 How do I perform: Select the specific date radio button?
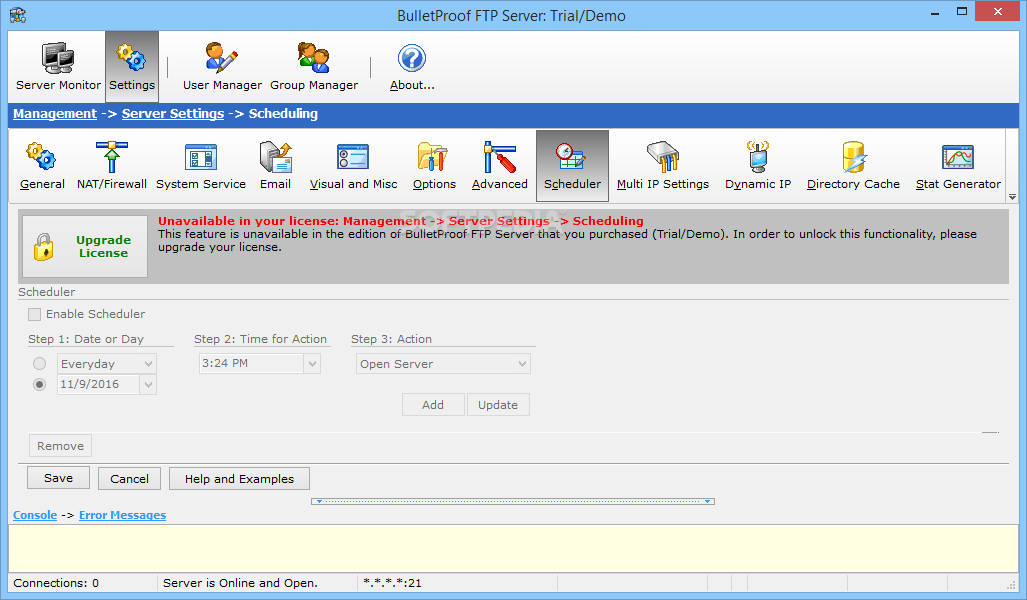click(x=39, y=384)
